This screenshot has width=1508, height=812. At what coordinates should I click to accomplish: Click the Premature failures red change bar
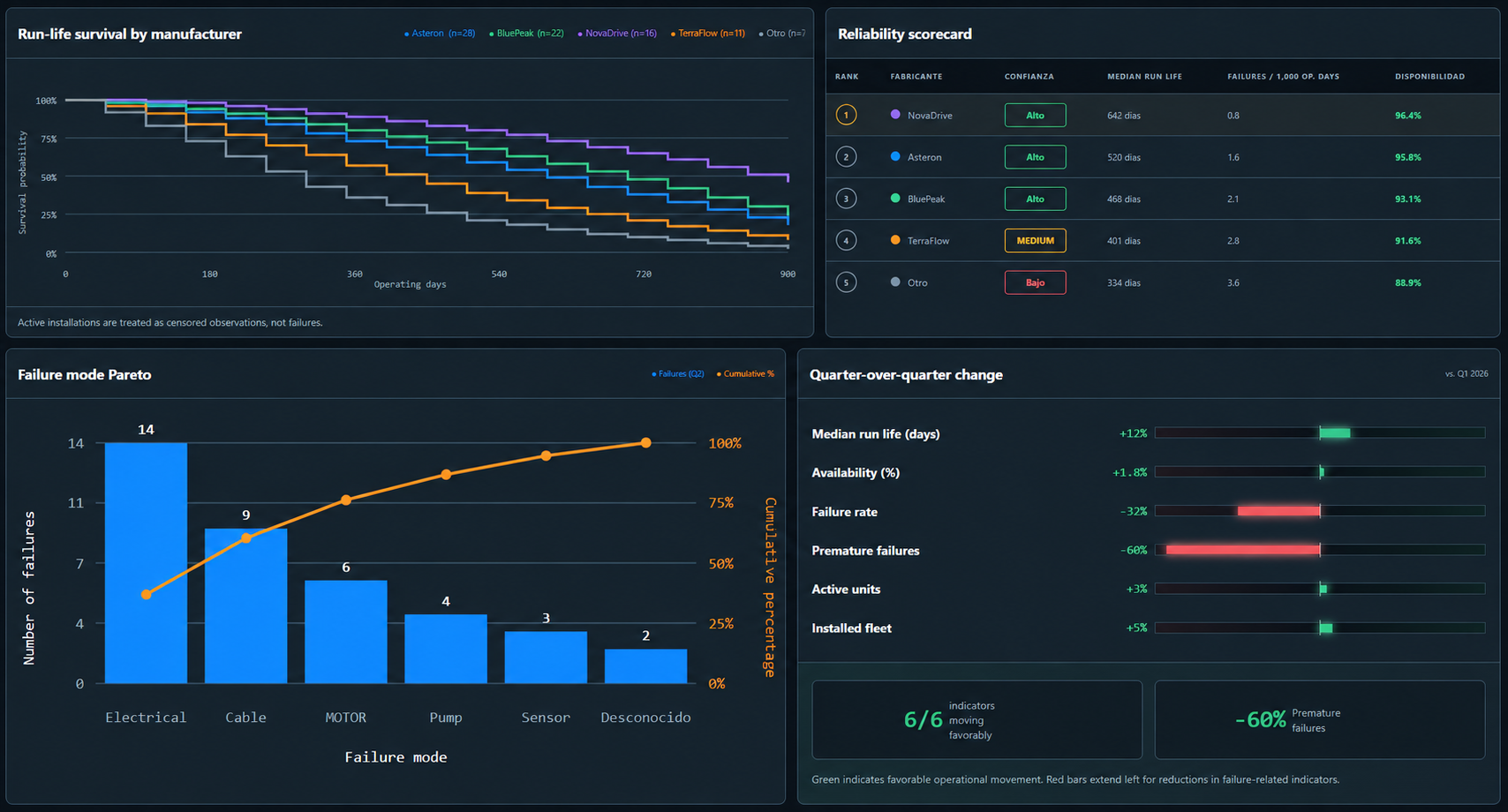[x=1243, y=550]
